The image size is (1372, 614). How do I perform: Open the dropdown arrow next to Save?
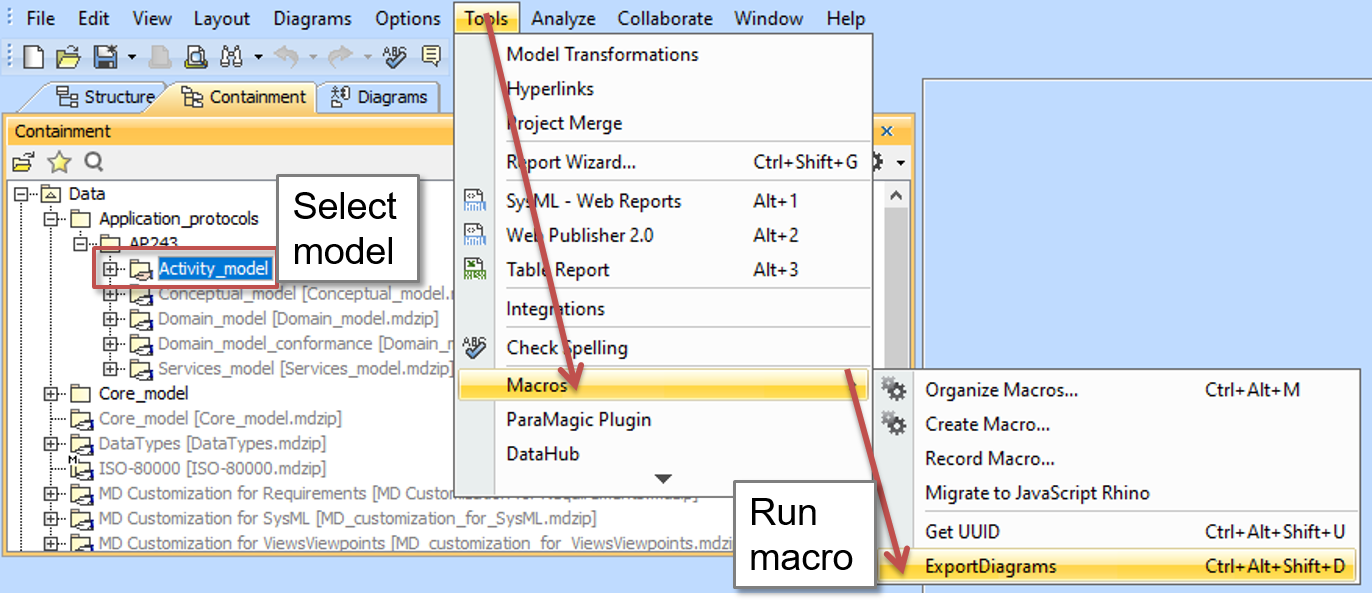point(131,57)
